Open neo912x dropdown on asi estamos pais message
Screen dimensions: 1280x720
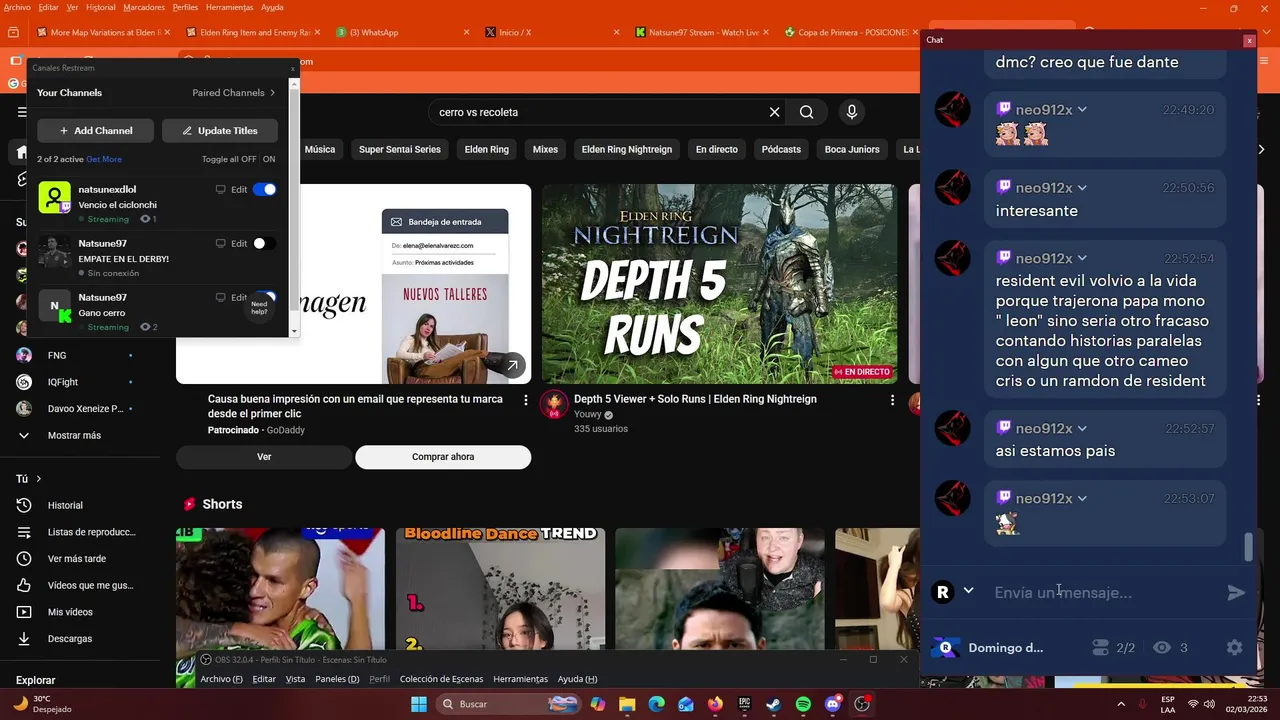point(1082,429)
